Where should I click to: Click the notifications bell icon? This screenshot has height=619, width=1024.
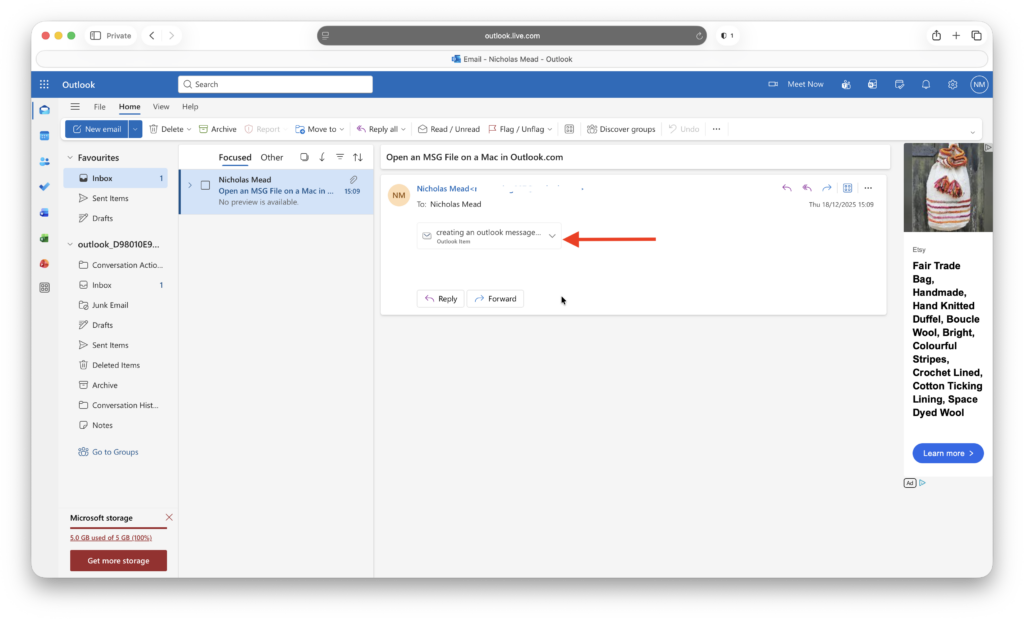tap(926, 84)
